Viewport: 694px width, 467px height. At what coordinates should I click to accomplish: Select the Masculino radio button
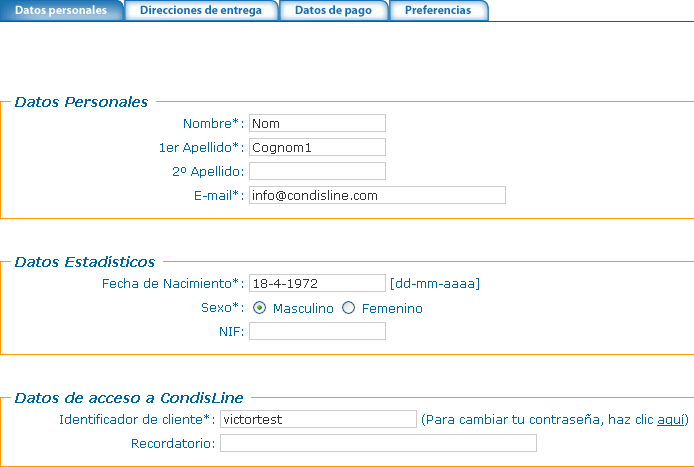tap(259, 308)
